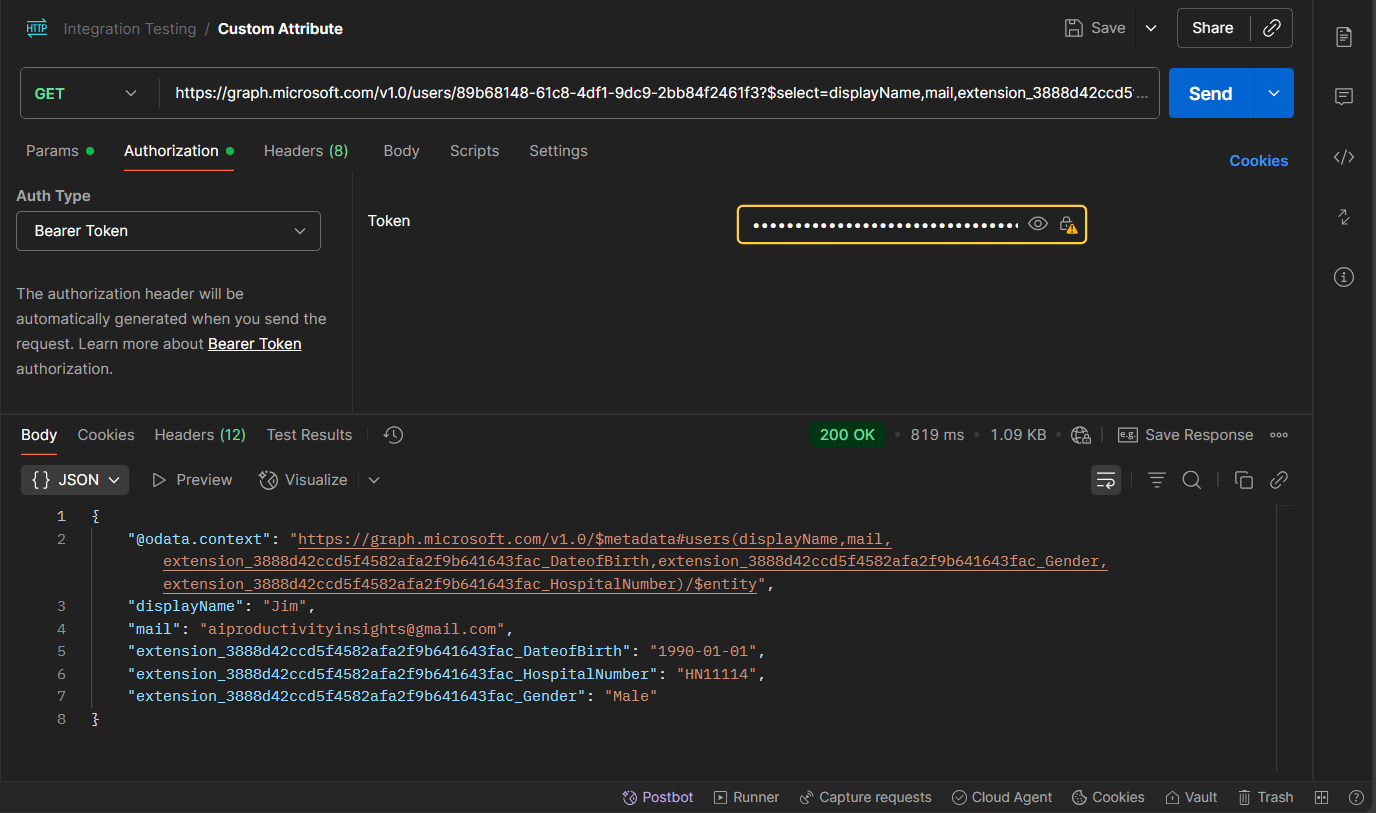This screenshot has width=1376, height=813.
Task: Switch to the Test Results tab
Action: tap(309, 435)
